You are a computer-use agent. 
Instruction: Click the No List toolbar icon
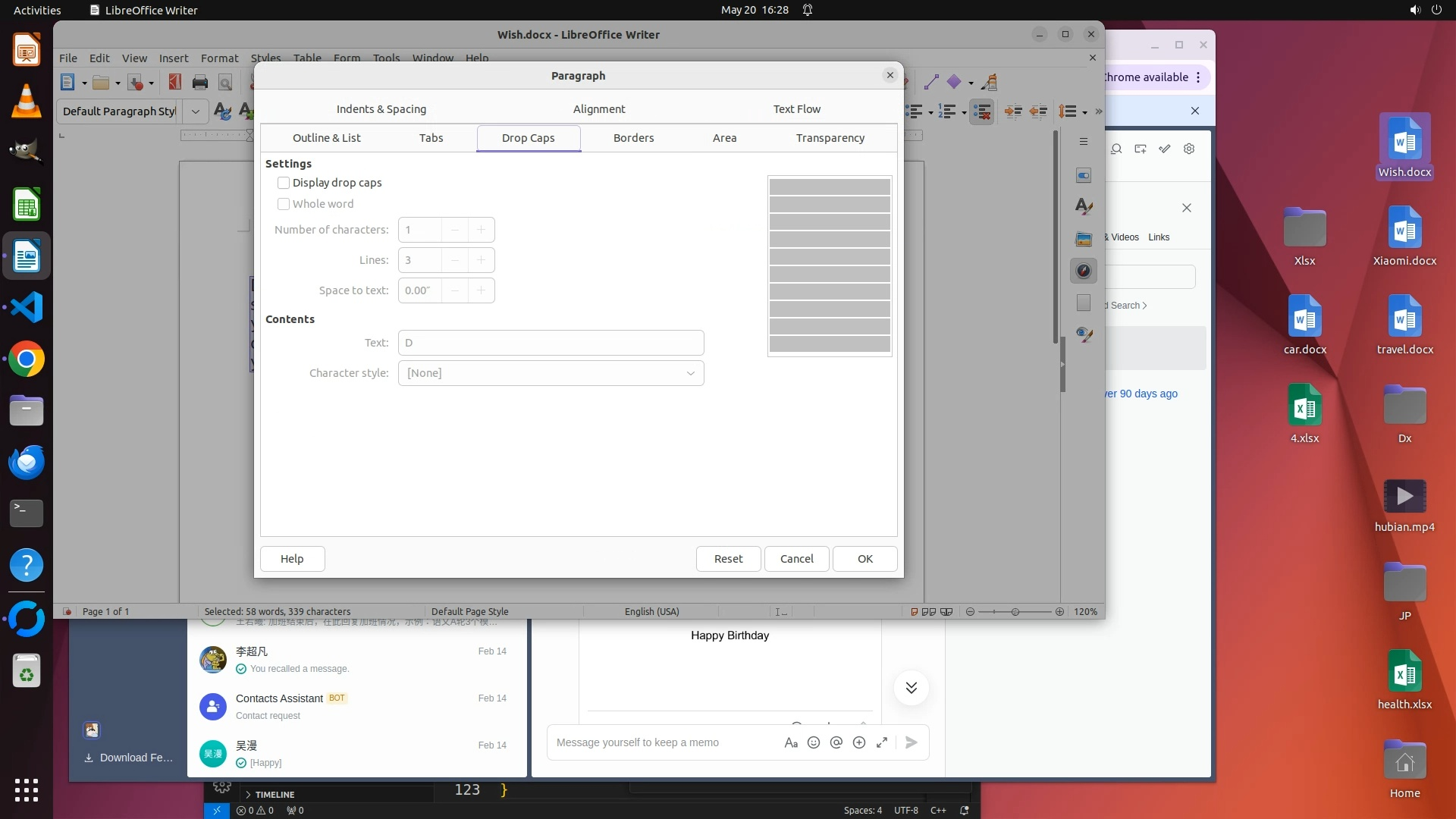pyautogui.click(x=982, y=111)
